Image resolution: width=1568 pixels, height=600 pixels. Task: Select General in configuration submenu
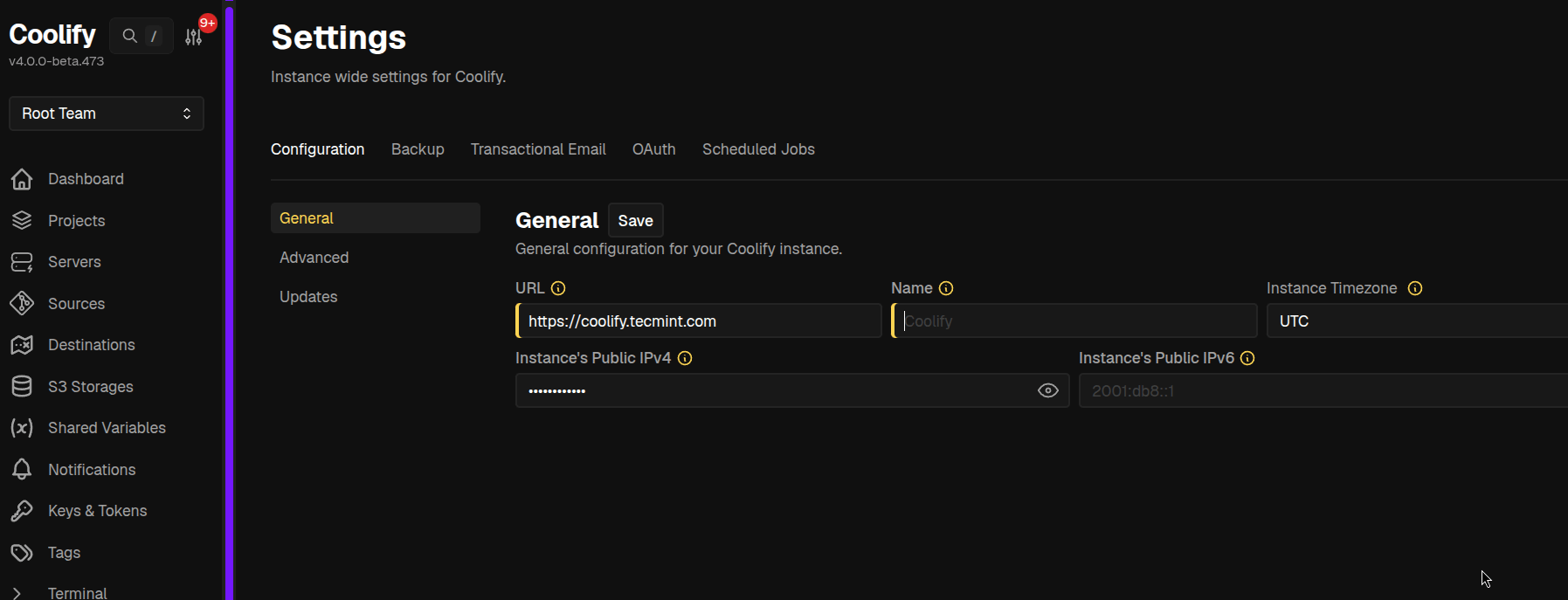click(376, 218)
